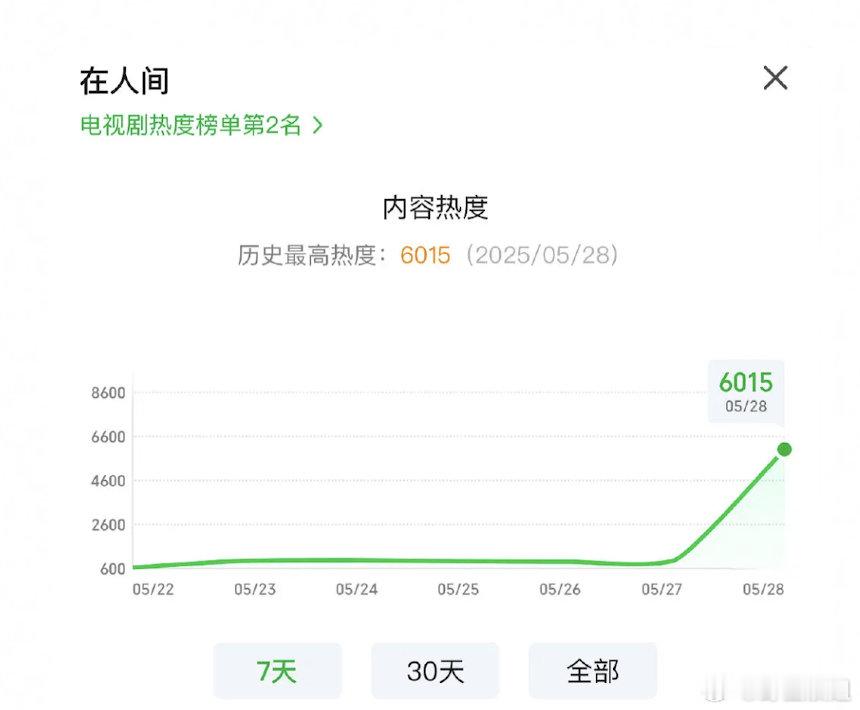
Task: Click the 内容热度 chart heading
Action: 435,208
